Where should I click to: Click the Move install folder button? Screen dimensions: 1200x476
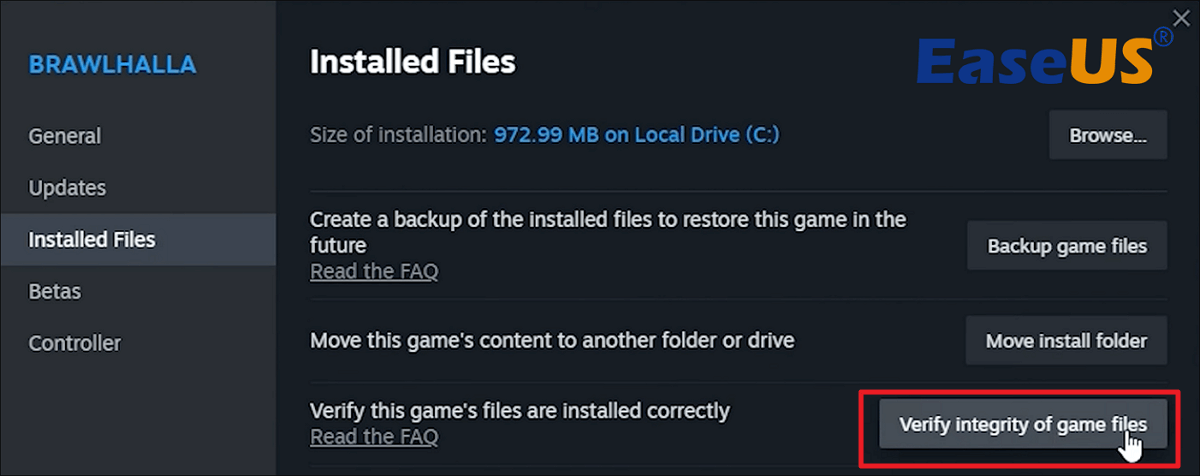coord(1066,341)
